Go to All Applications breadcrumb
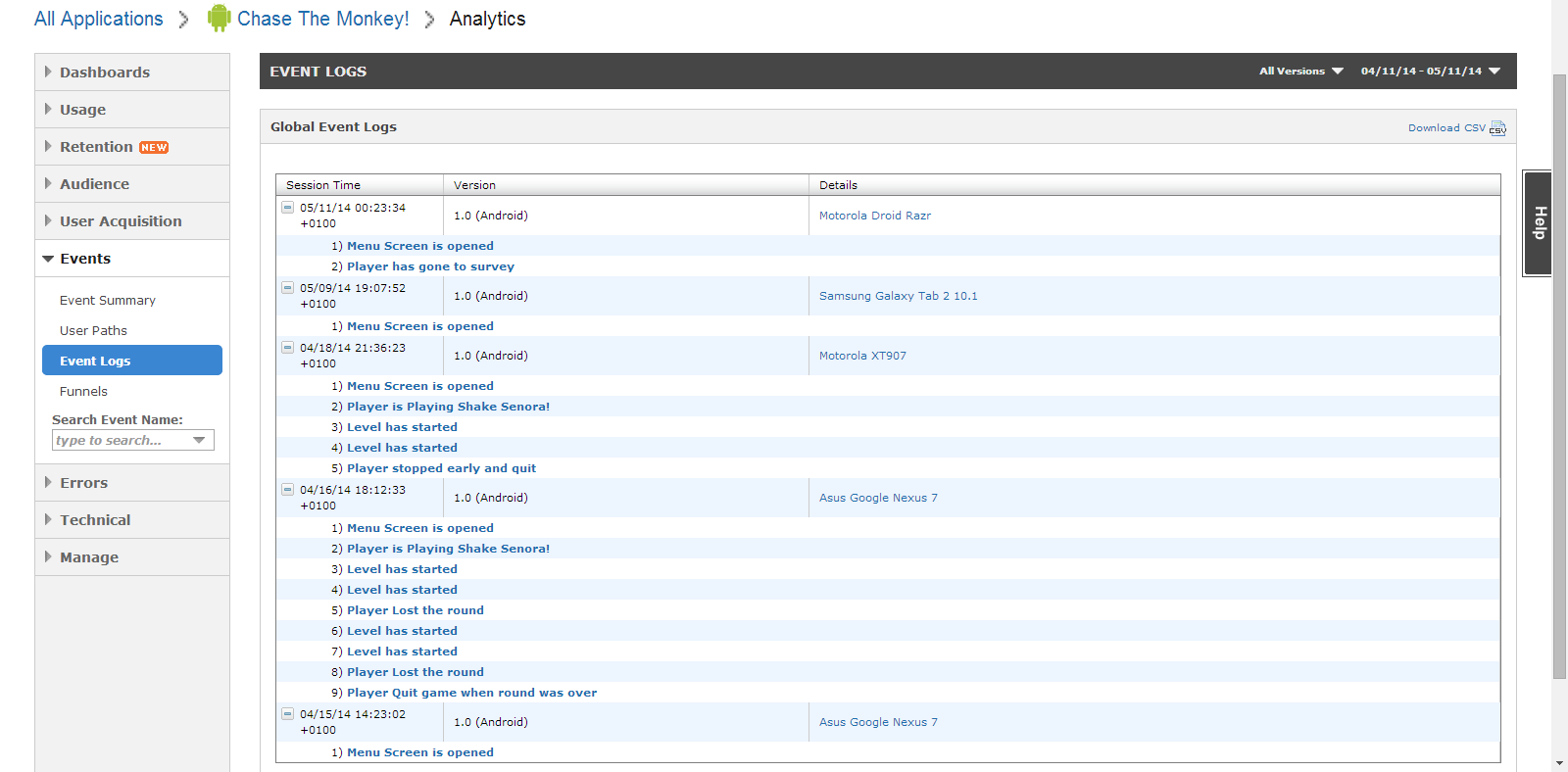 pyautogui.click(x=98, y=19)
